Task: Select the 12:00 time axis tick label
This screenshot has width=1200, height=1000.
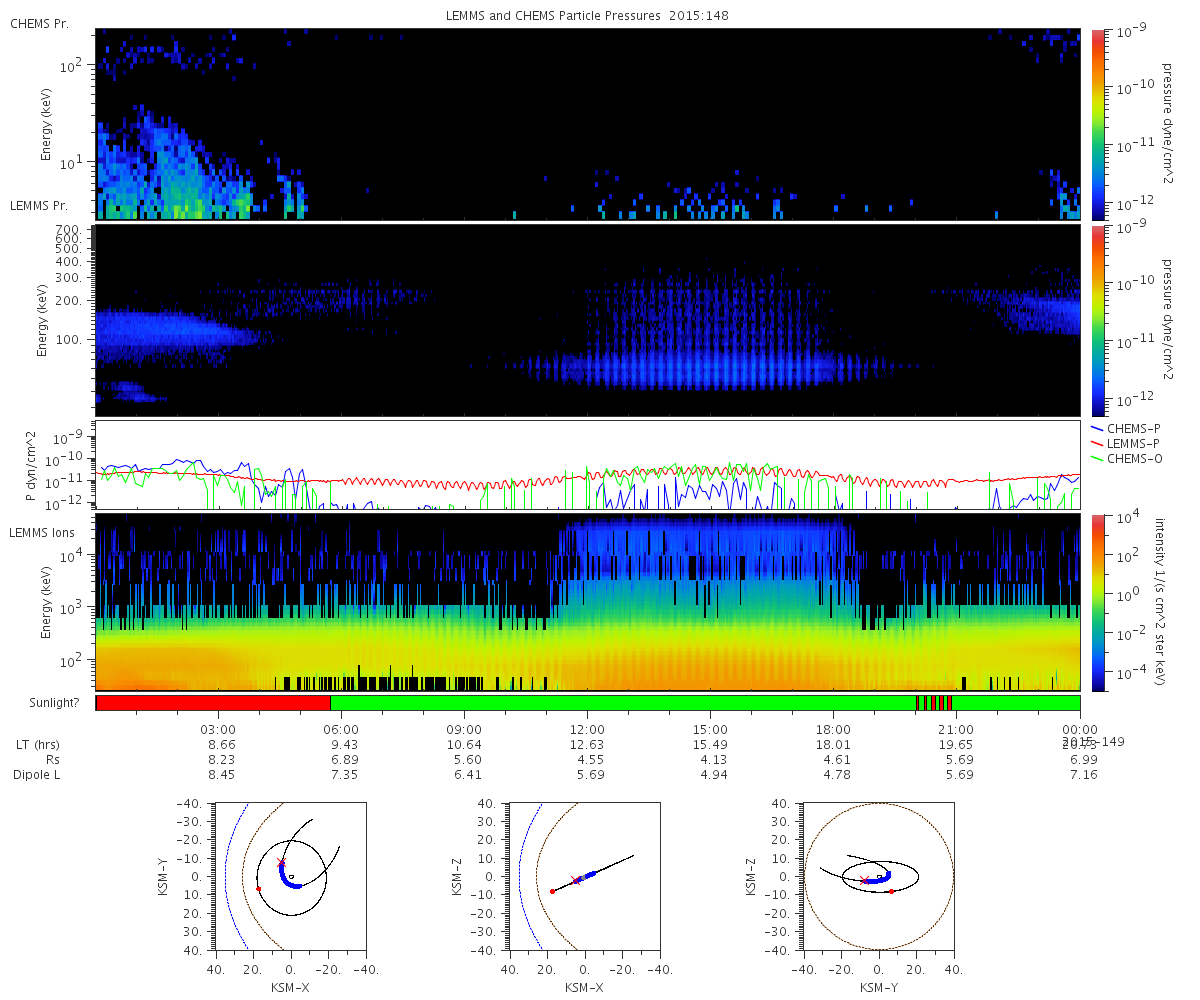Action: click(587, 729)
